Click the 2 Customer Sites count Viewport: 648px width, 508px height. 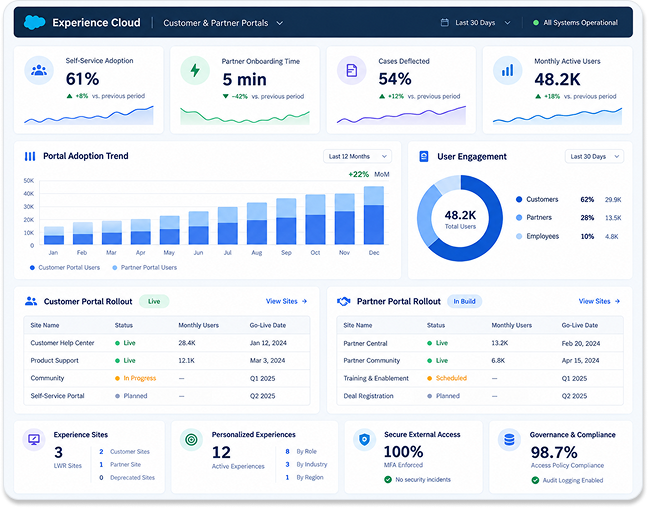coord(124,451)
